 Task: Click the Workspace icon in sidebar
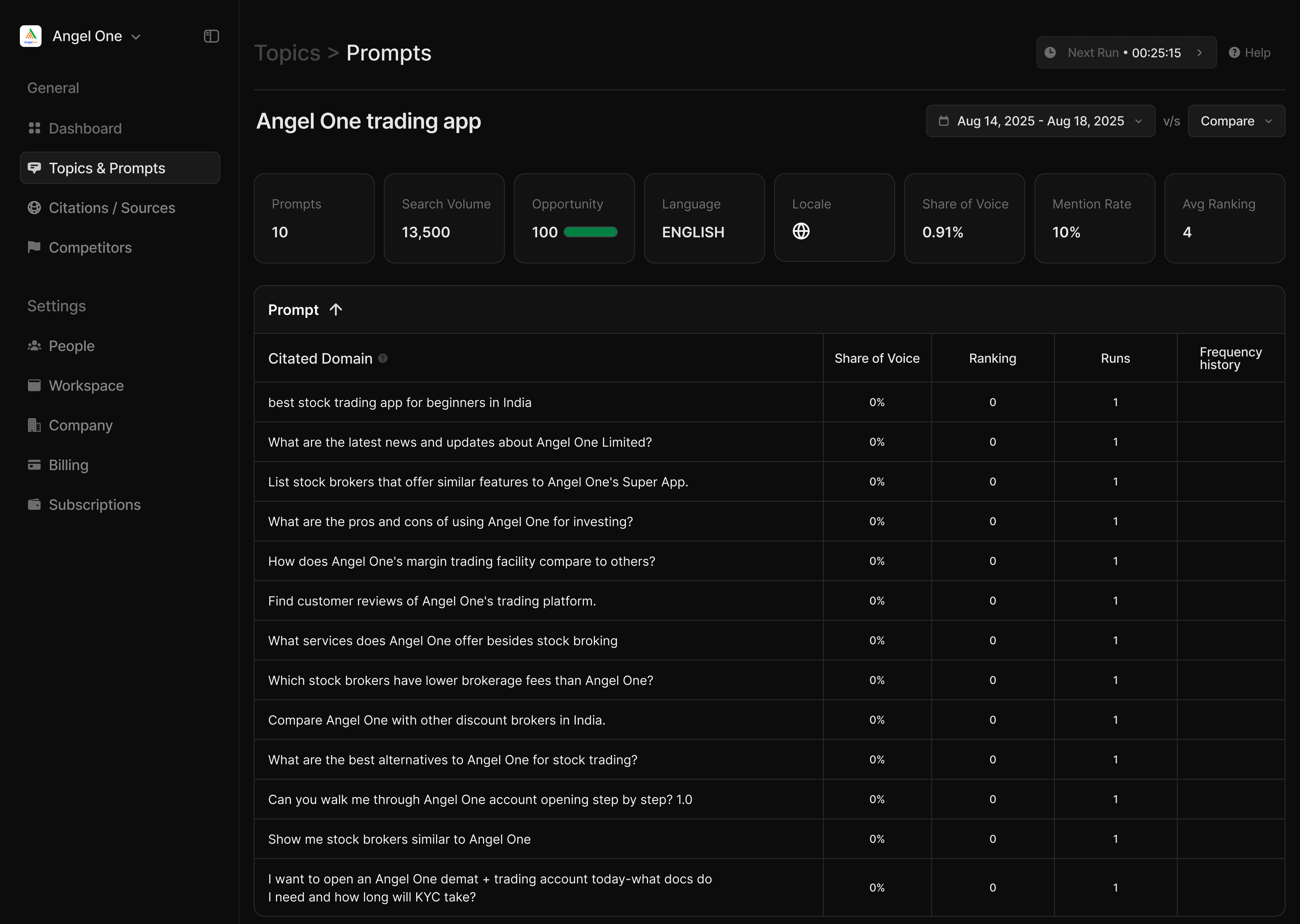point(34,386)
